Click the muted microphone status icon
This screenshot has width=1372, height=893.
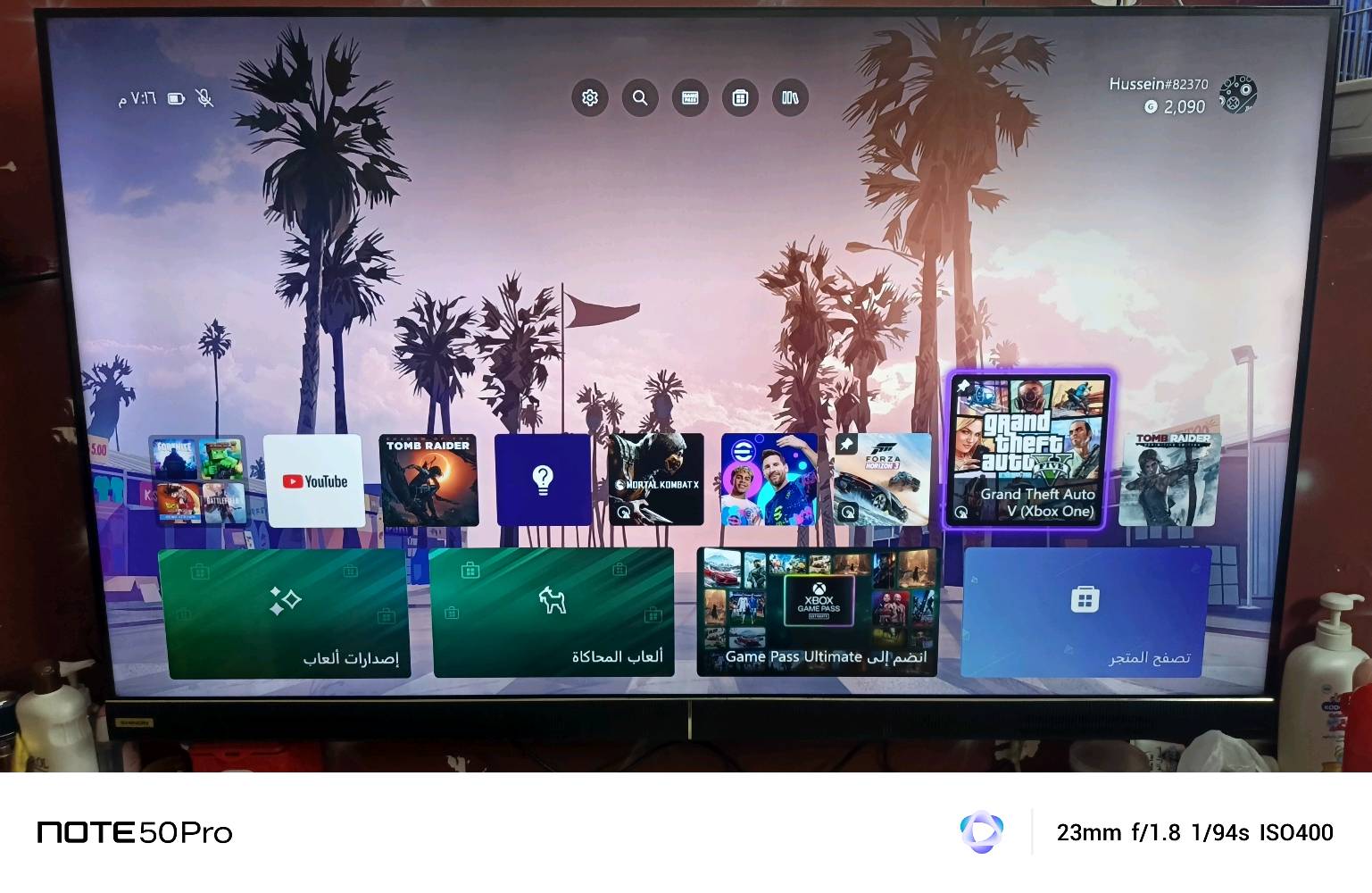(204, 98)
